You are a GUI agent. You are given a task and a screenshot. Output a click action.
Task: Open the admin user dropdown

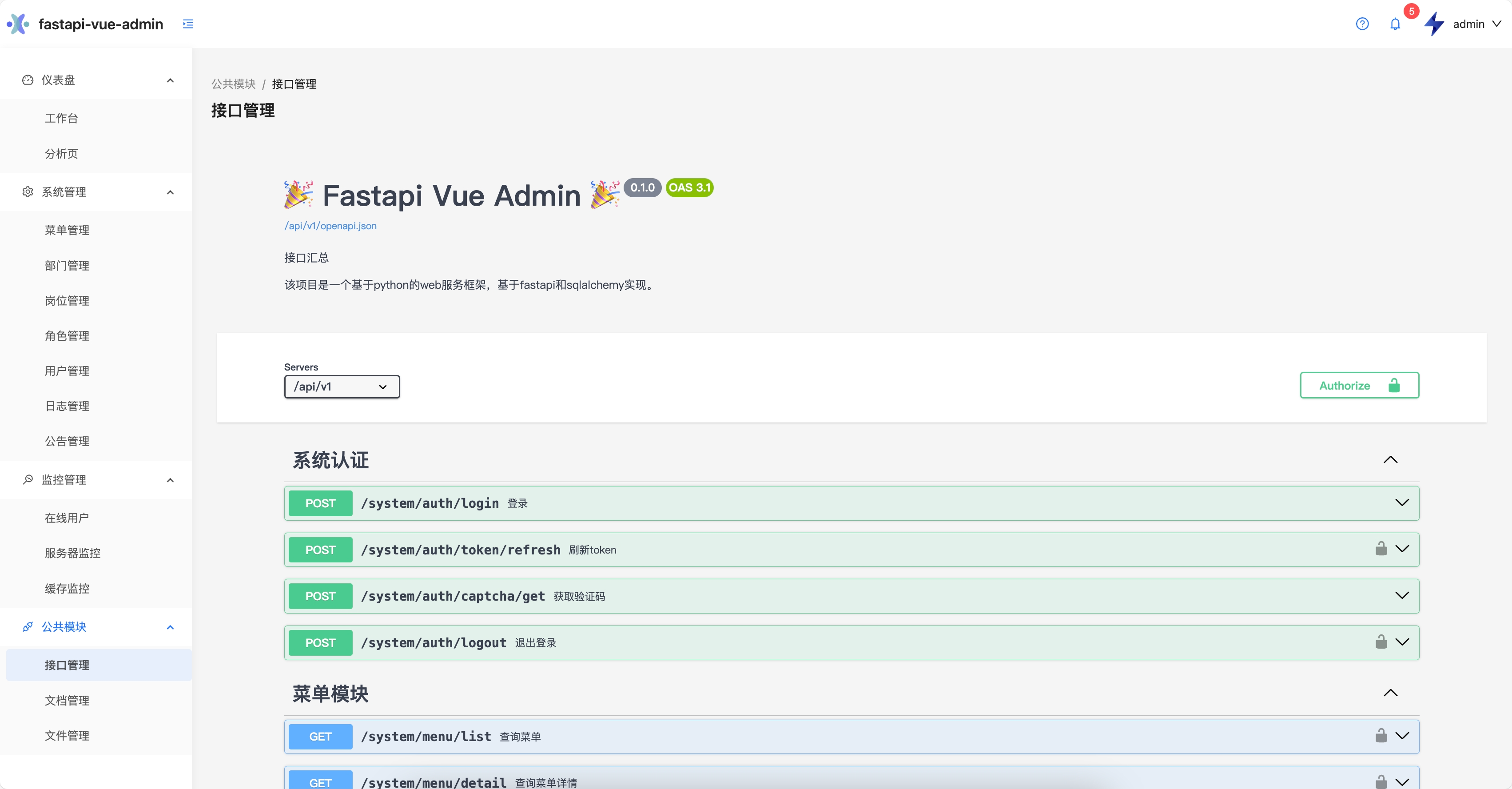[1477, 24]
